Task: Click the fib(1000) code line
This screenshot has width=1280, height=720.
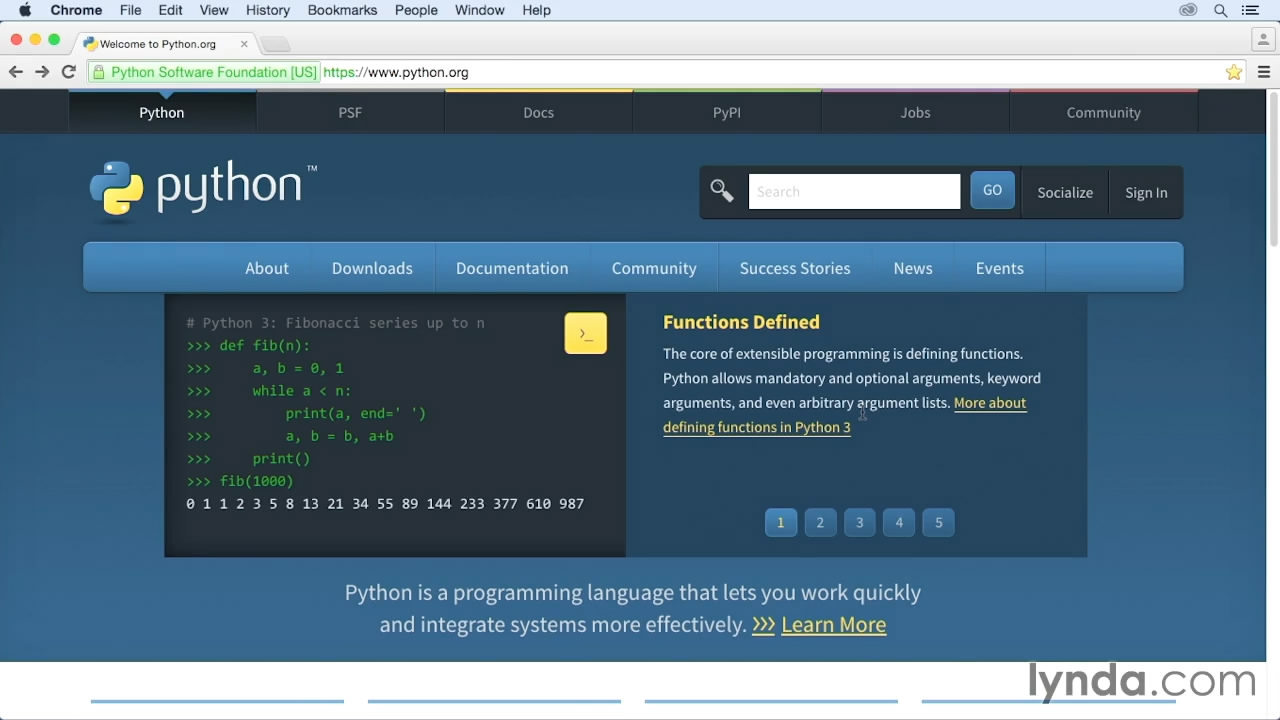Action: pyautogui.click(x=240, y=481)
